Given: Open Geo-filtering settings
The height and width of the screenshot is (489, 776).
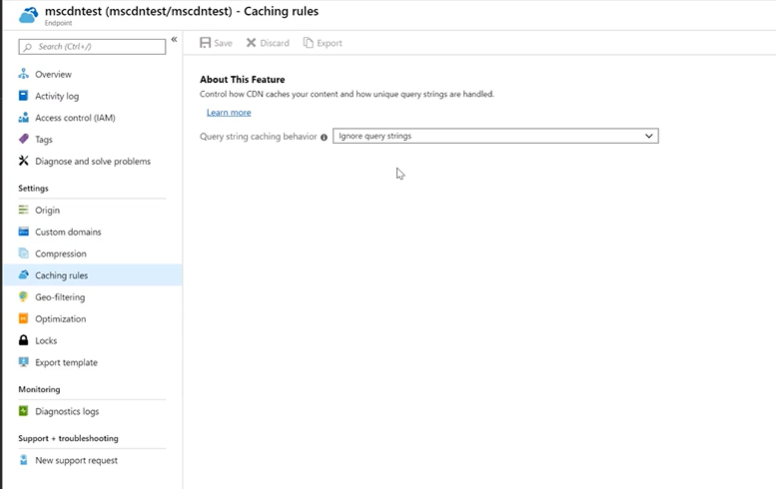Looking at the screenshot, I should [x=60, y=297].
